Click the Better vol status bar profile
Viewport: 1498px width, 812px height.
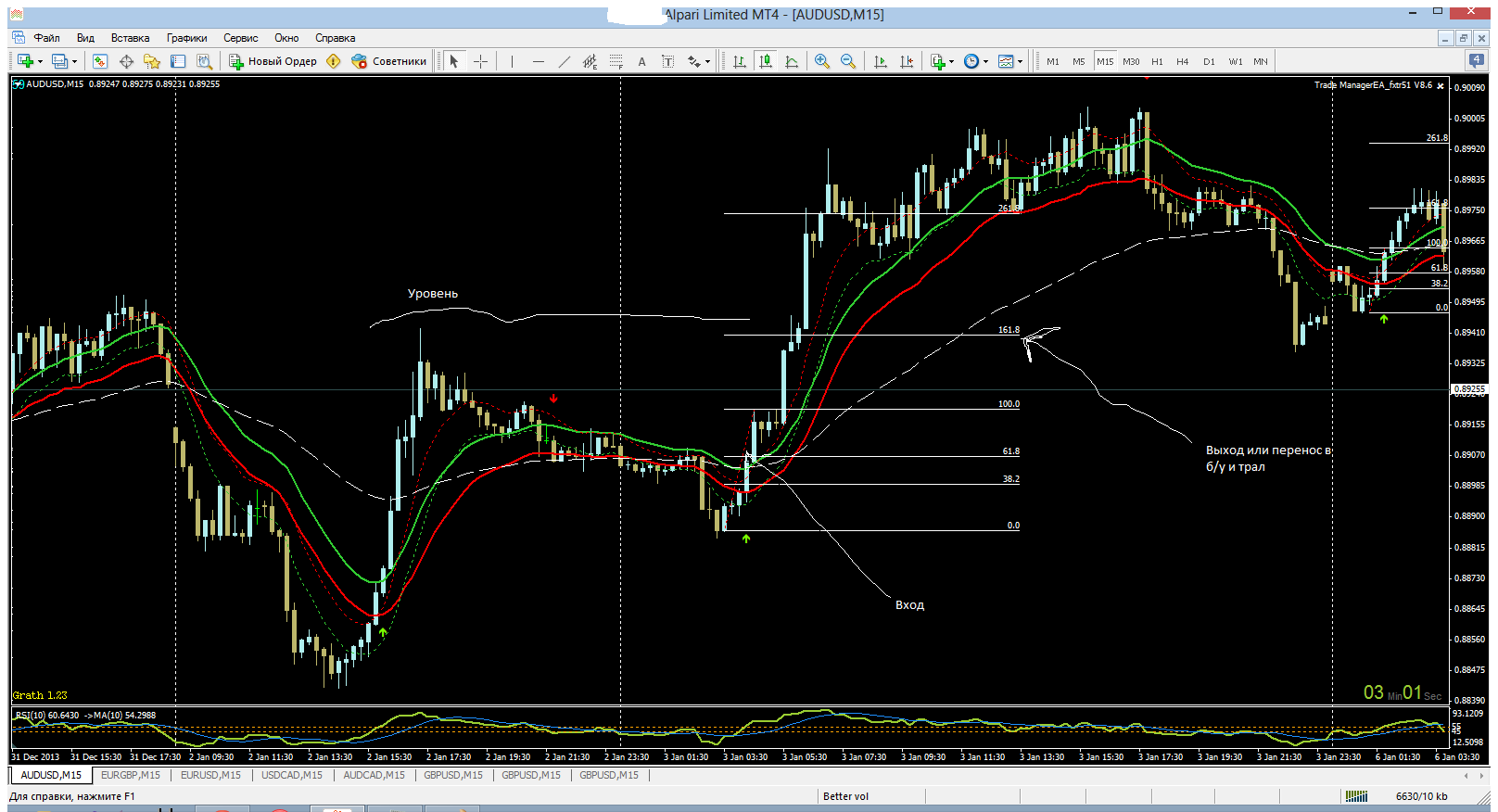845,796
